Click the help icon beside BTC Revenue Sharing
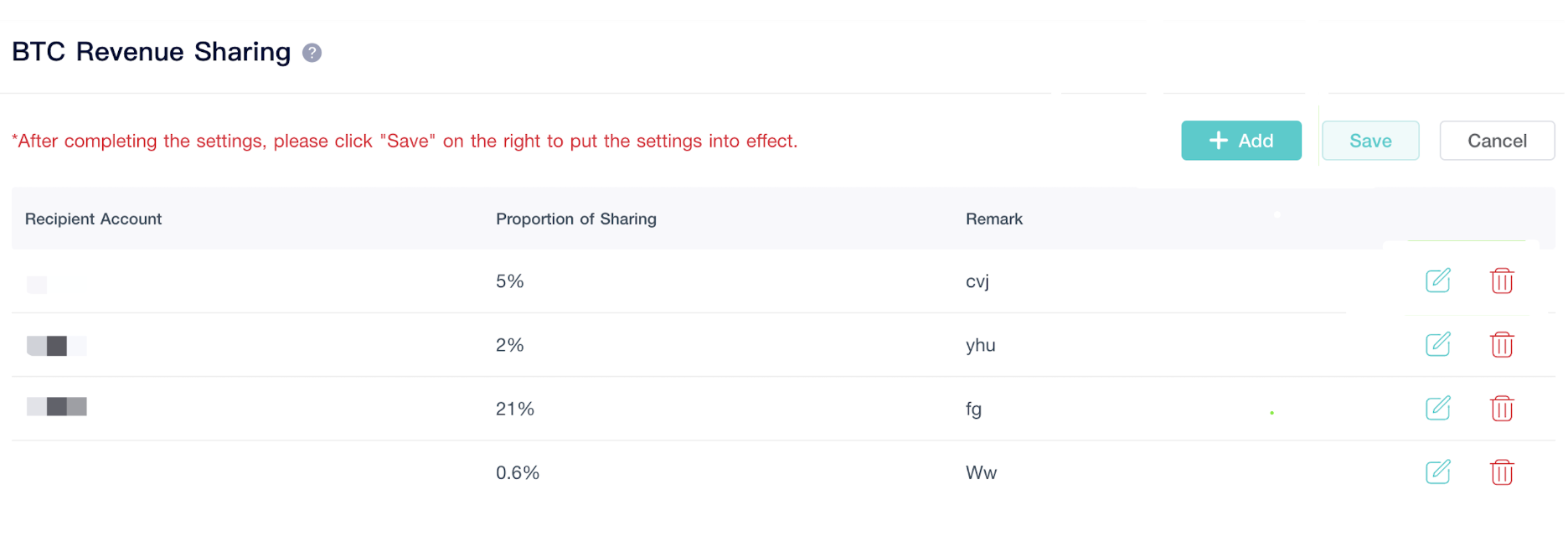The width and height of the screenshot is (1568, 546). click(312, 53)
